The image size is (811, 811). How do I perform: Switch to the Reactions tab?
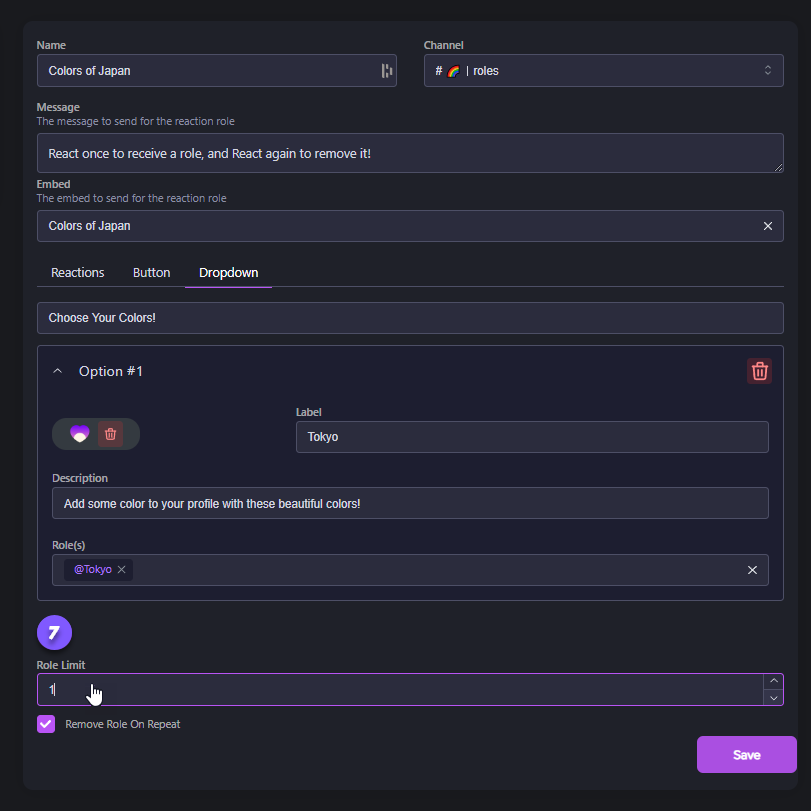pyautogui.click(x=77, y=273)
